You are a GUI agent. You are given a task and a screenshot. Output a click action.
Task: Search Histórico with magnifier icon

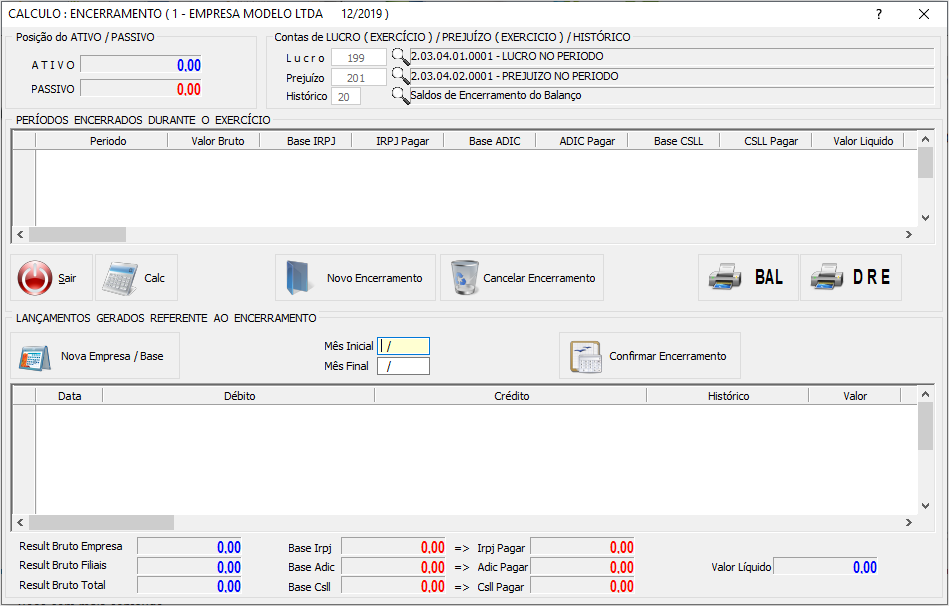[x=400, y=96]
